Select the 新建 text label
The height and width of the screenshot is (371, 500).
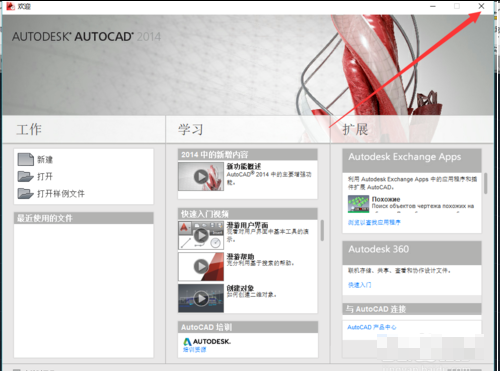45,160
